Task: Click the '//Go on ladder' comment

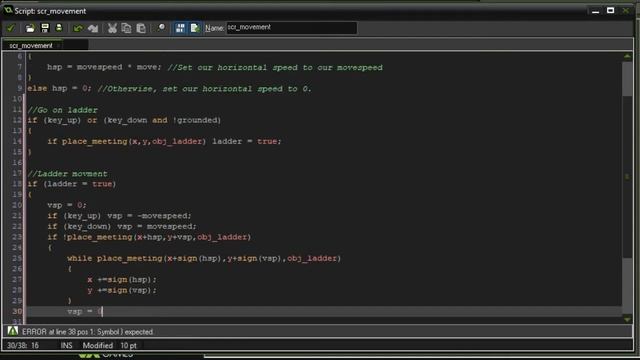Action: point(62,110)
